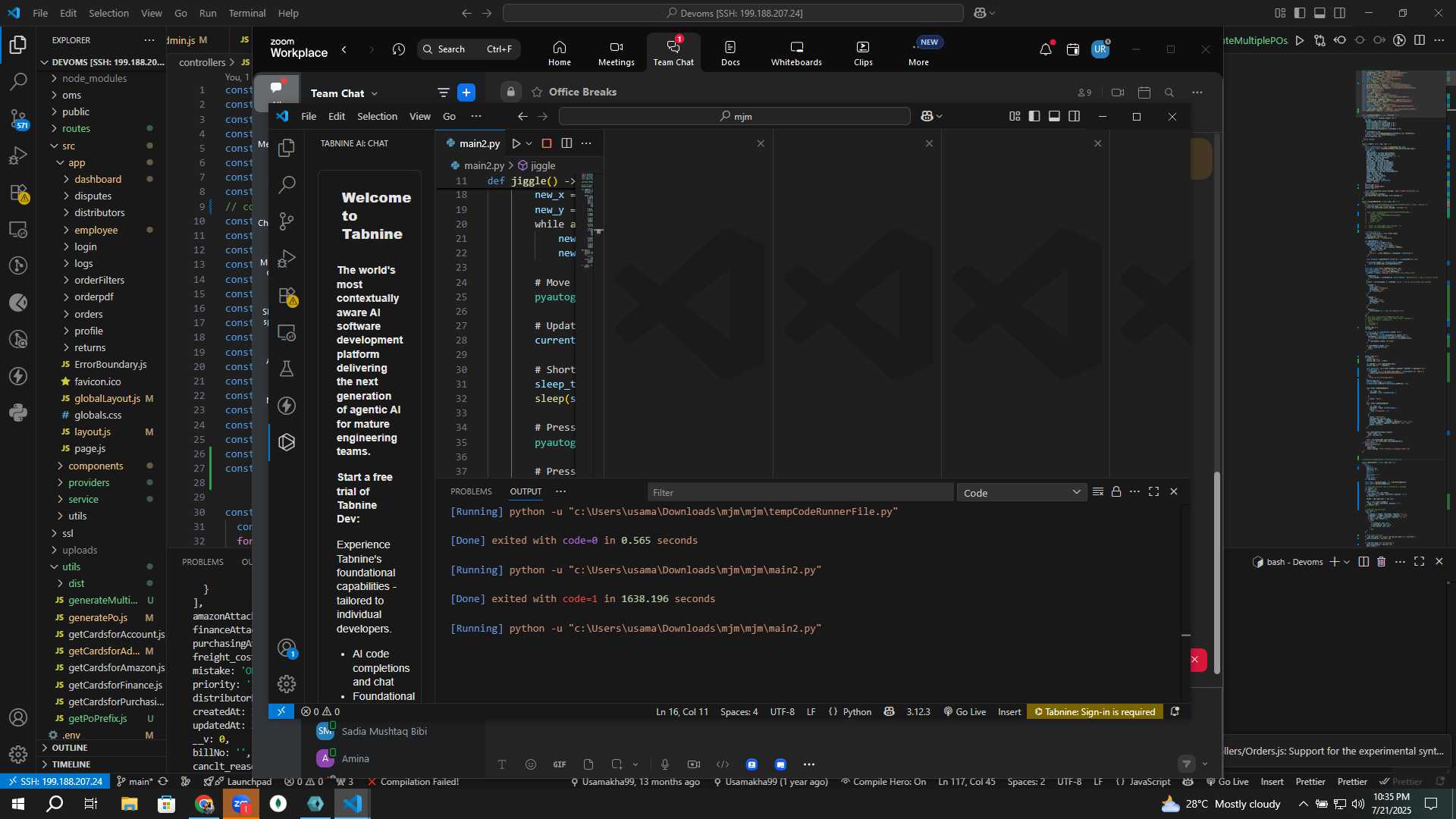Toggle Insert mode in the inner status bar
Image resolution: width=1456 pixels, height=819 pixels.
pyautogui.click(x=1009, y=711)
